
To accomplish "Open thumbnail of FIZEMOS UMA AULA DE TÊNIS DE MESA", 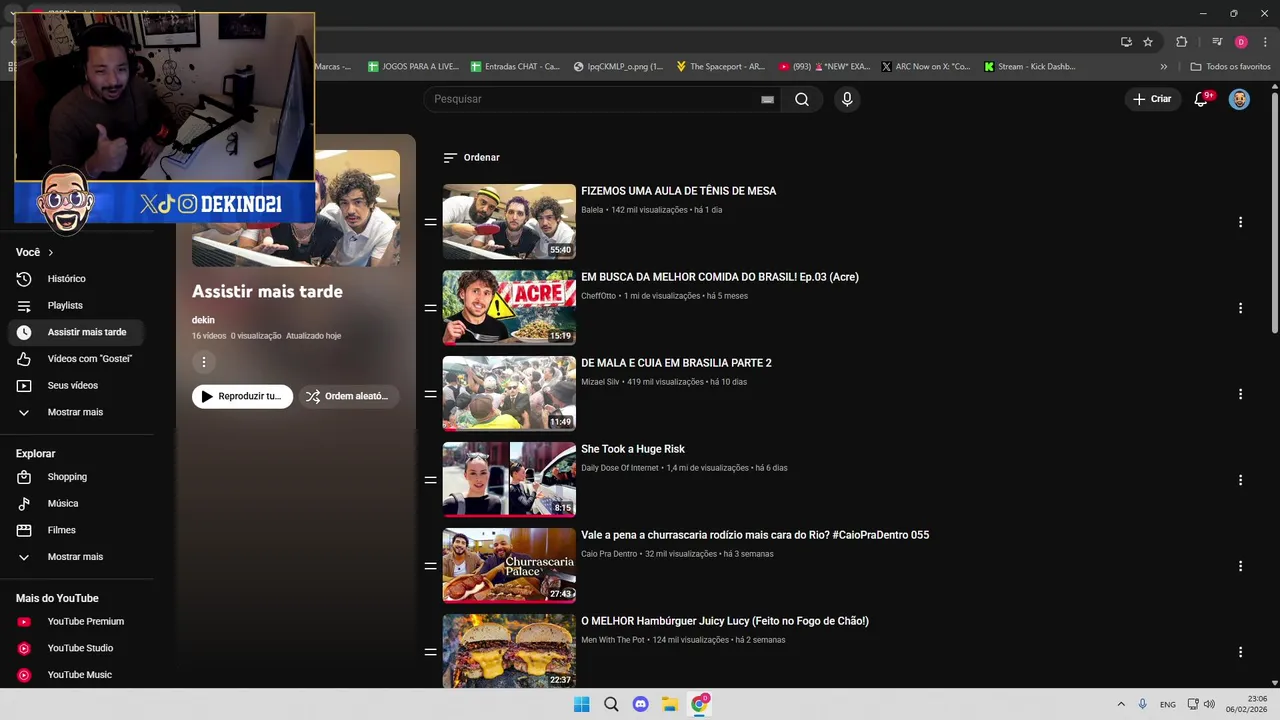I will [509, 221].
